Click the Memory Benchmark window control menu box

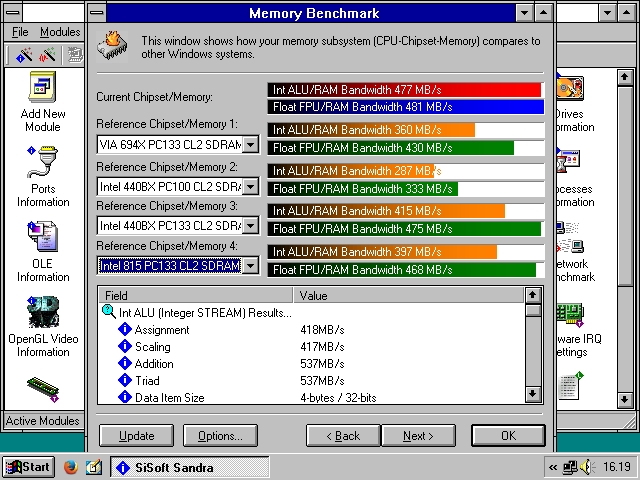point(97,12)
